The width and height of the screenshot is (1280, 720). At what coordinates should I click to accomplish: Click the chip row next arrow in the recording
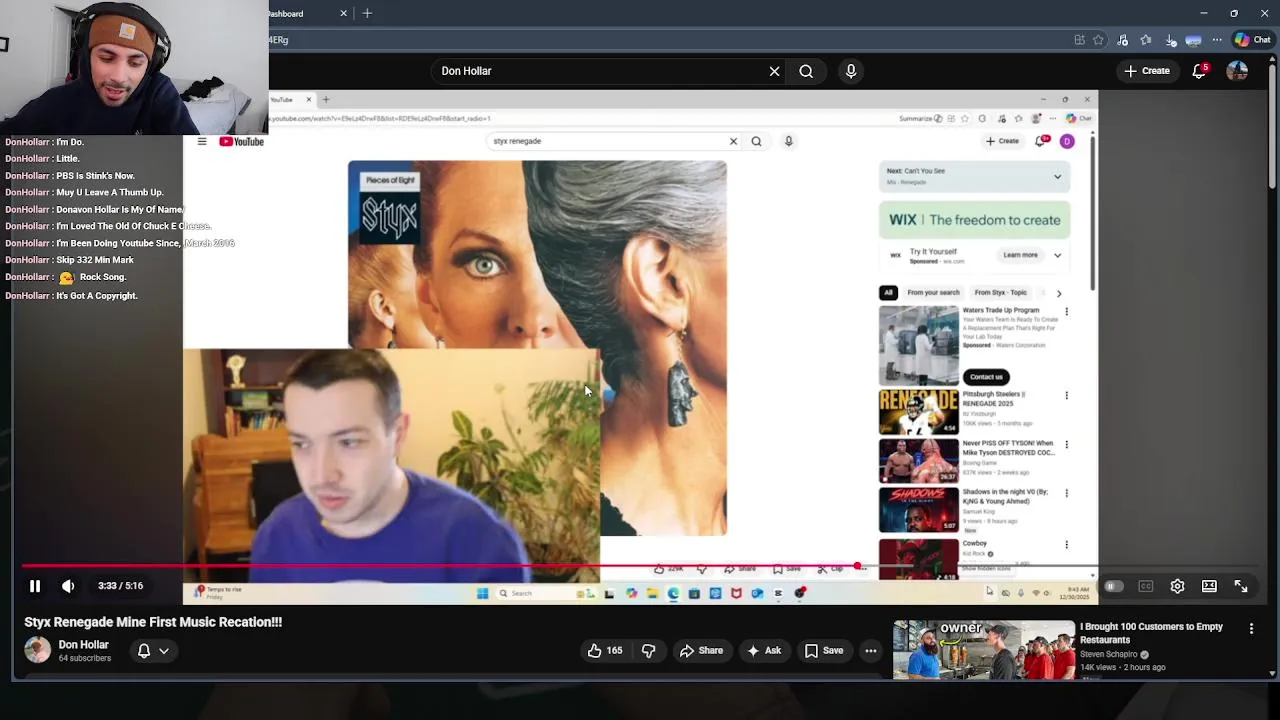point(1059,293)
